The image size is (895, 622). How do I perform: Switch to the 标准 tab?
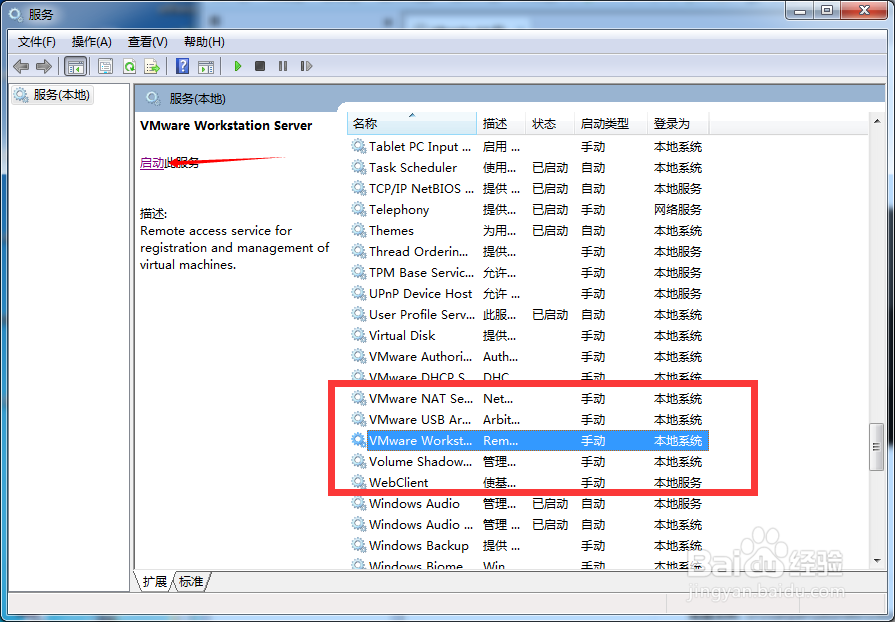coord(191,581)
